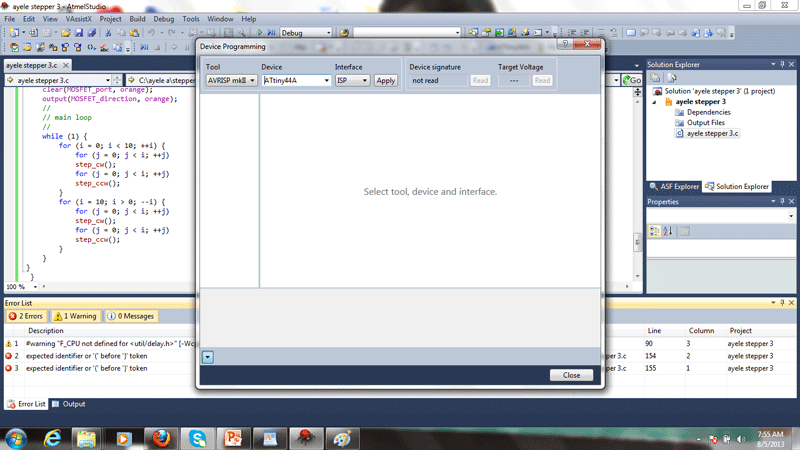Image resolution: width=800 pixels, height=450 pixels.
Task: Click the Cut scissors icon
Action: coord(108,33)
